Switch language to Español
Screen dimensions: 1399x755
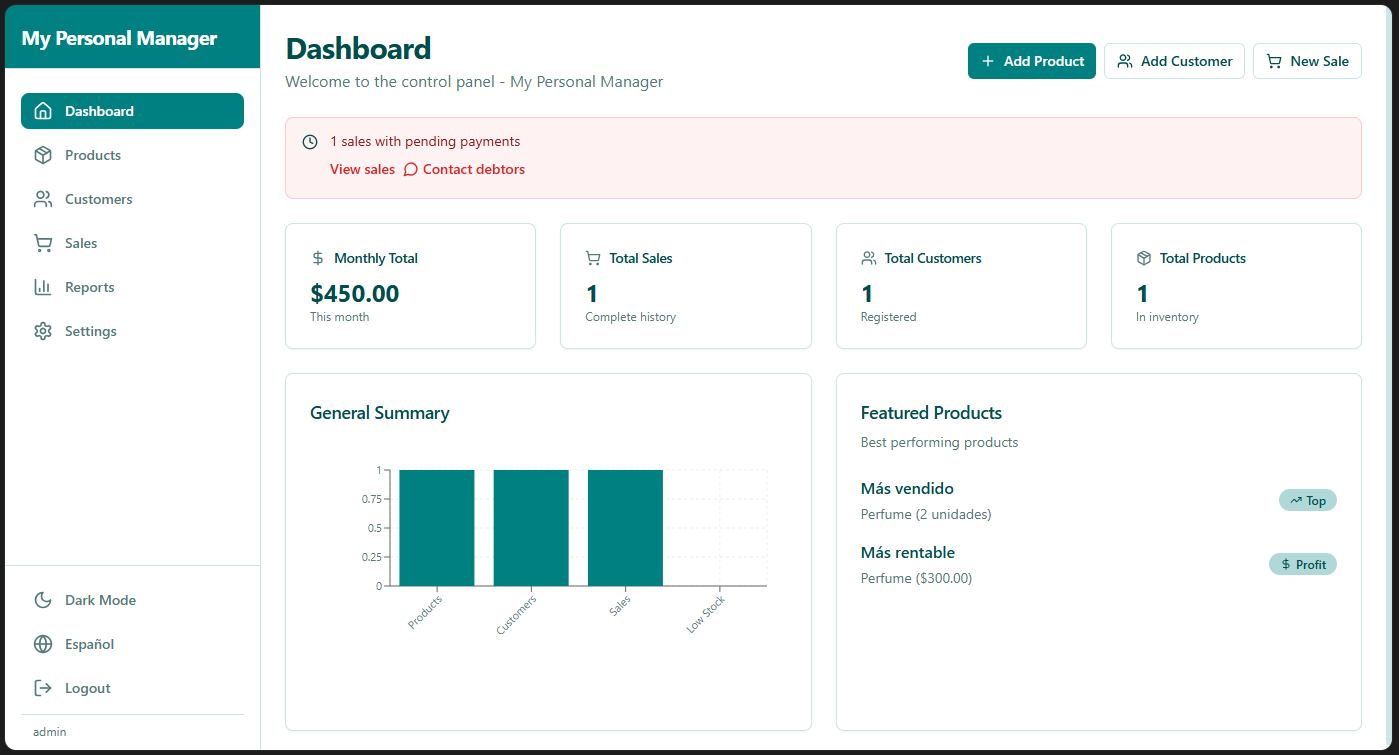pos(89,644)
